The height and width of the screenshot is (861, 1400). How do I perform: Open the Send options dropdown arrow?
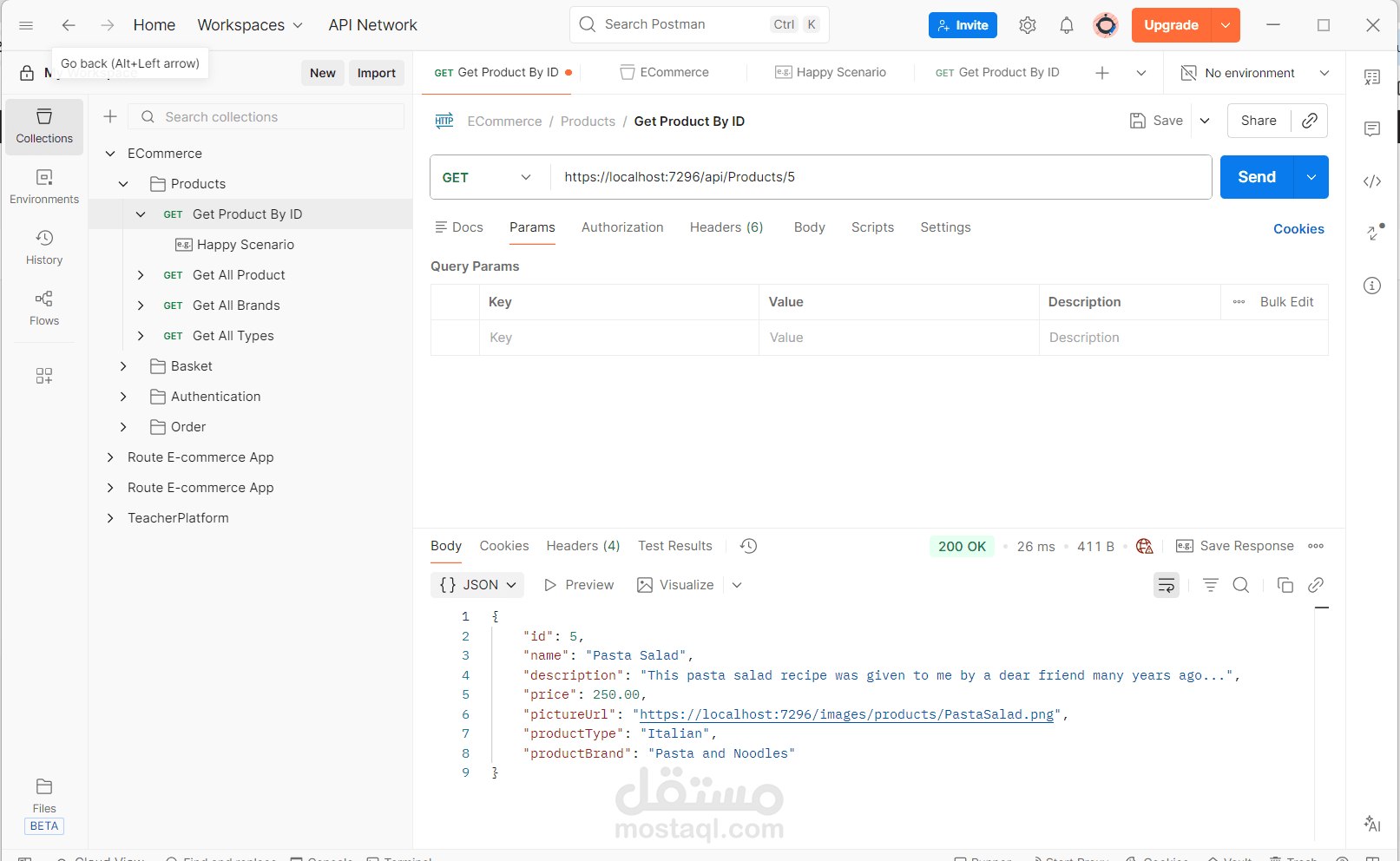click(x=1311, y=177)
